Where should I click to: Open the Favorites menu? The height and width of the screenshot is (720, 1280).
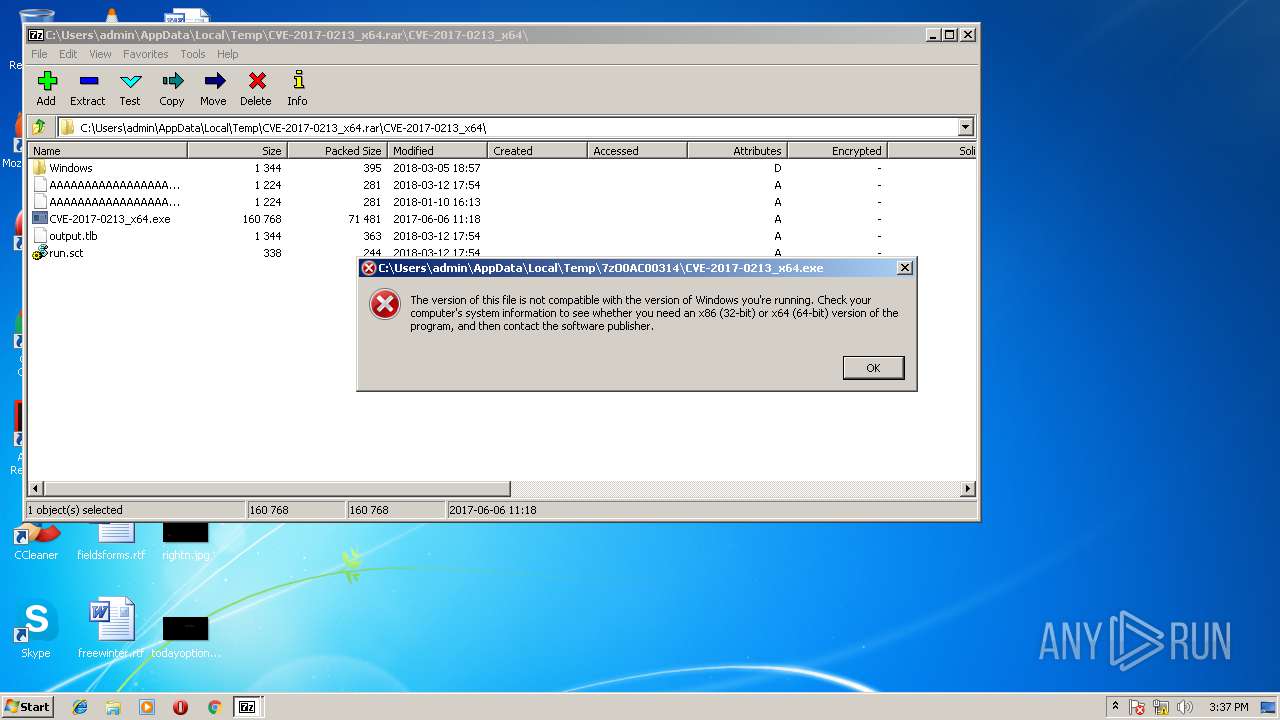coord(146,54)
